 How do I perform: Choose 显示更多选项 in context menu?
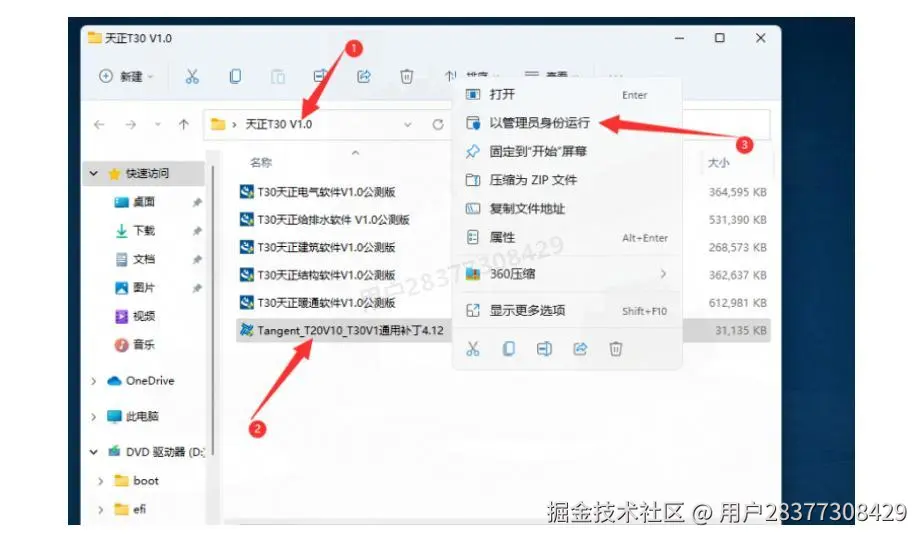pos(567,310)
